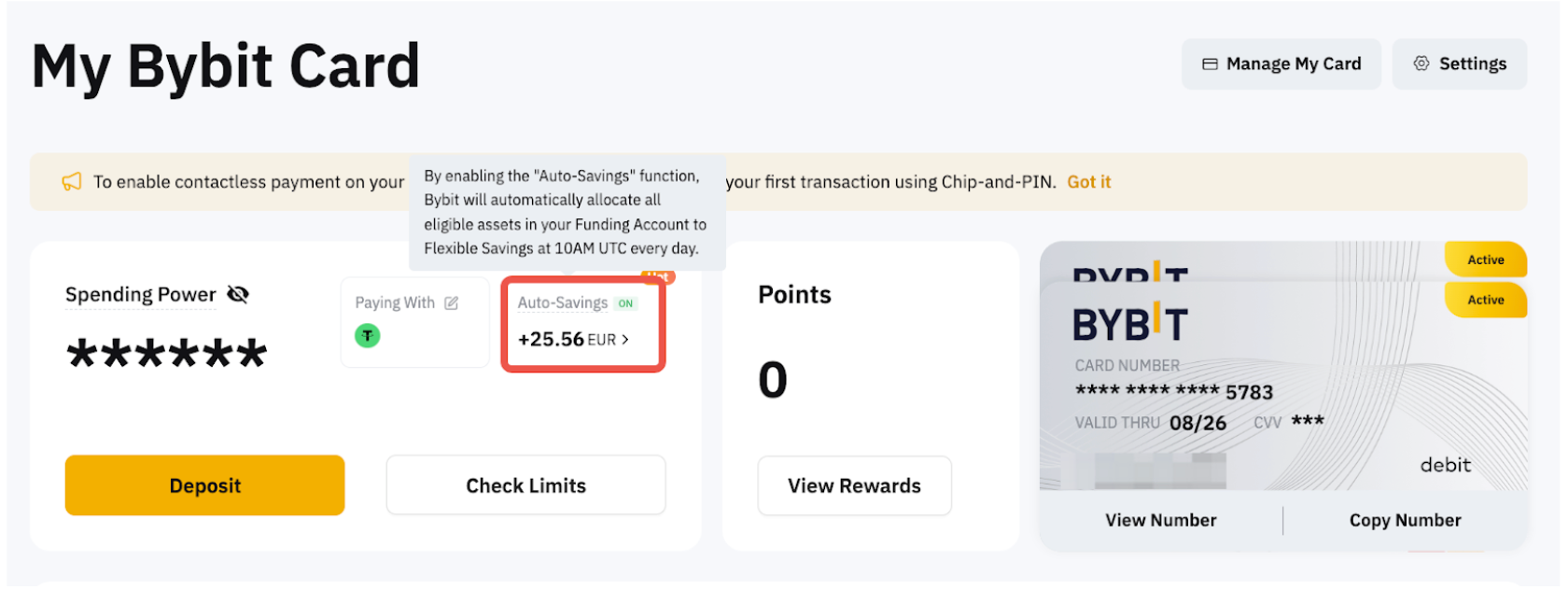Reveal the card with View Number
The height and width of the screenshot is (590, 1568).
[x=1161, y=520]
